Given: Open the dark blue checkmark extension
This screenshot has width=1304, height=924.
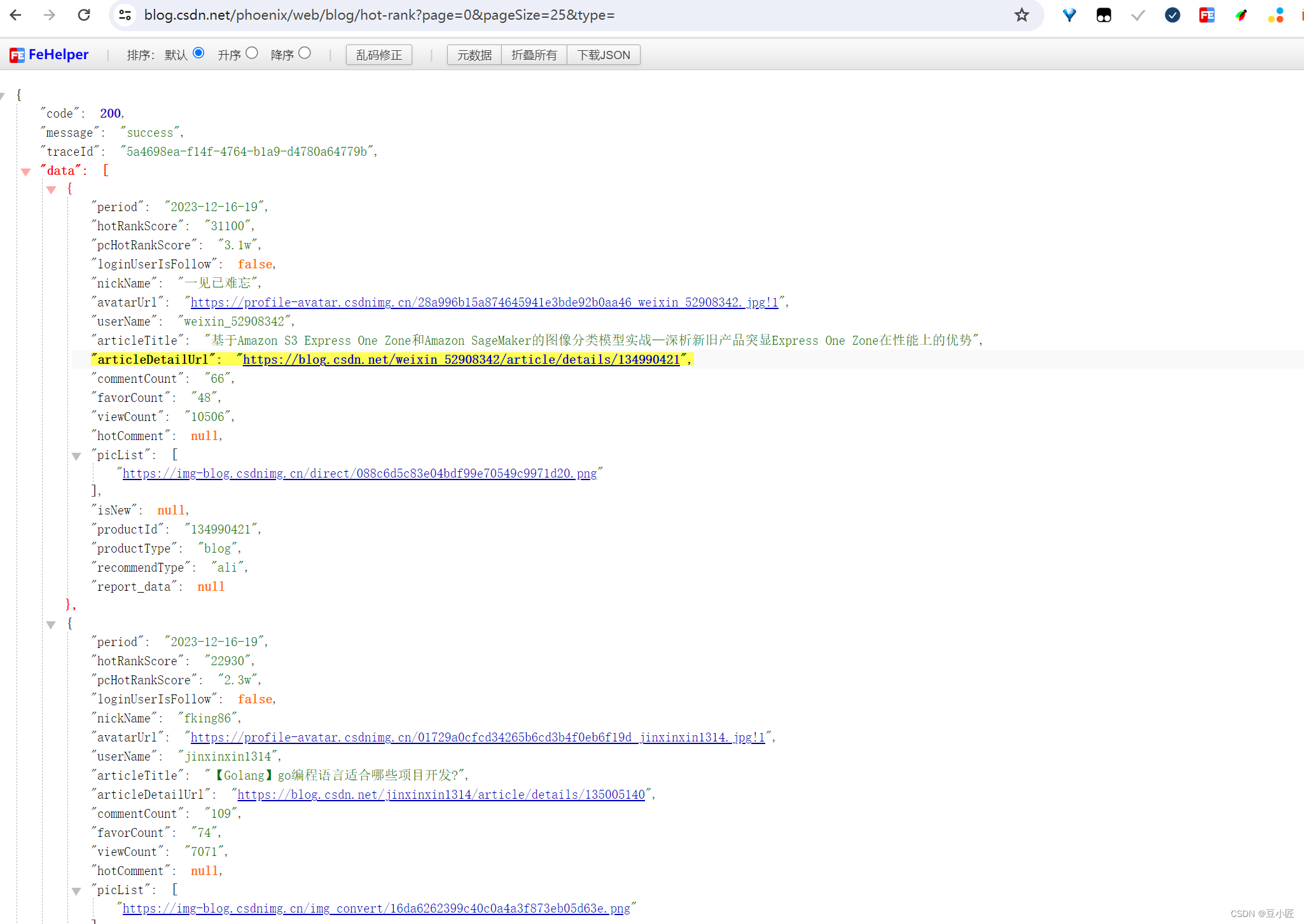Looking at the screenshot, I should 1172,15.
